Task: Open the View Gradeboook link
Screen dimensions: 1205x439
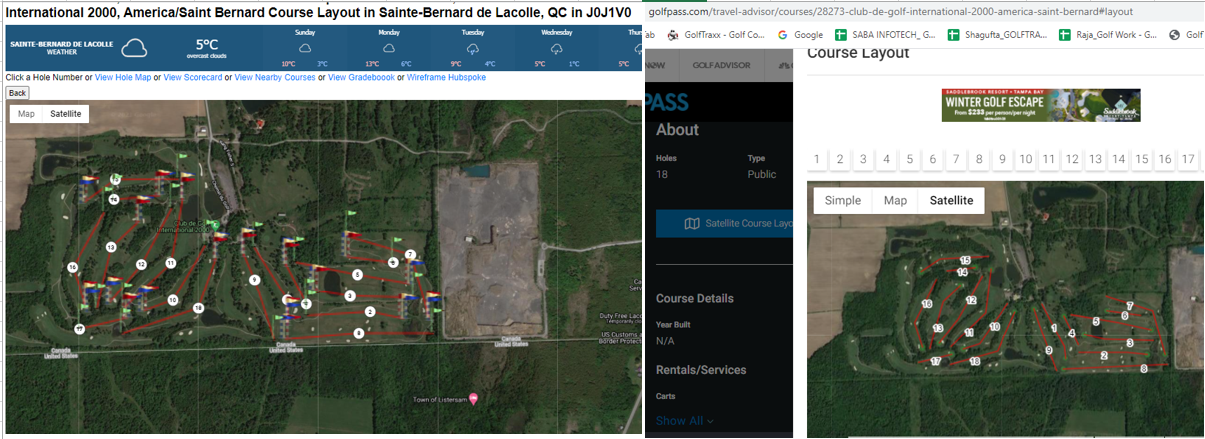Action: (x=361, y=78)
